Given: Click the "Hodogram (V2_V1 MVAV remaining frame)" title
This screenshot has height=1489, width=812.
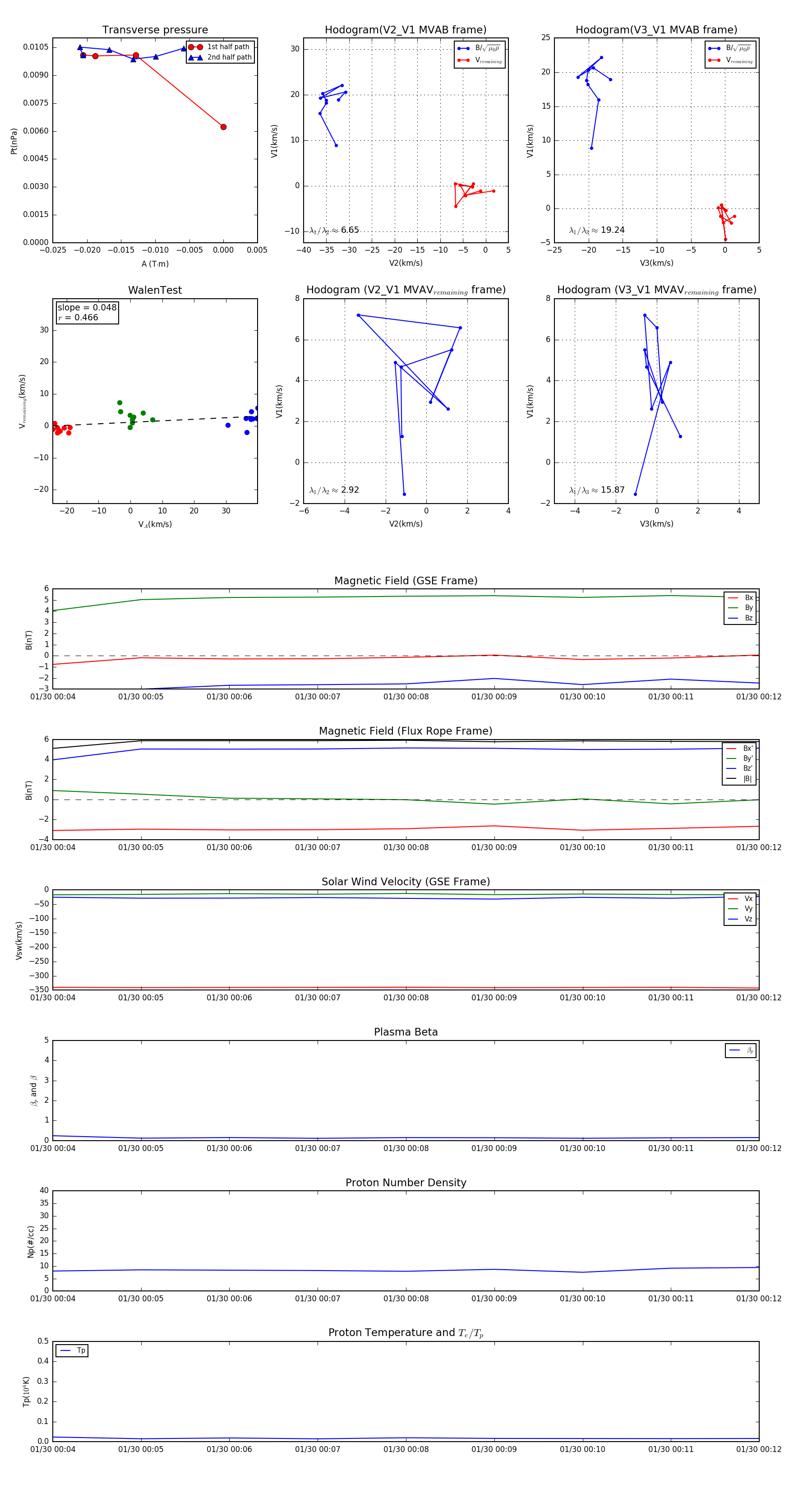Looking at the screenshot, I should click(x=406, y=290).
